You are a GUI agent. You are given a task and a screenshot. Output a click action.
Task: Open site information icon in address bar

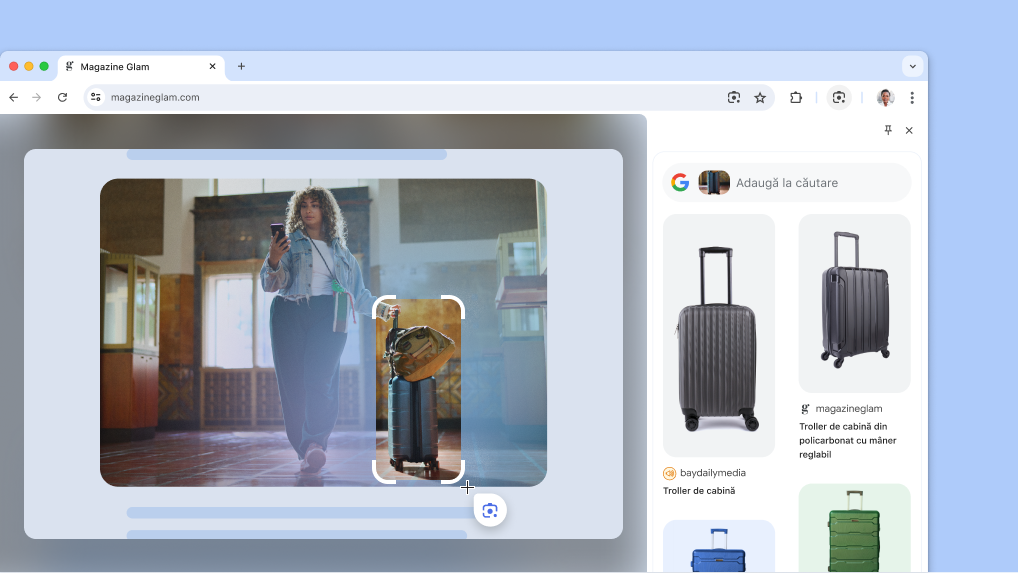(95, 97)
